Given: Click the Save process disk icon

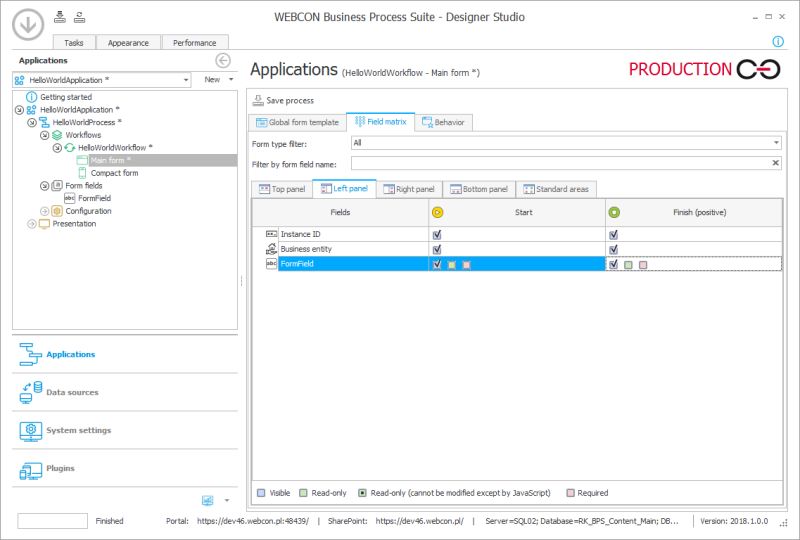Looking at the screenshot, I should point(258,100).
